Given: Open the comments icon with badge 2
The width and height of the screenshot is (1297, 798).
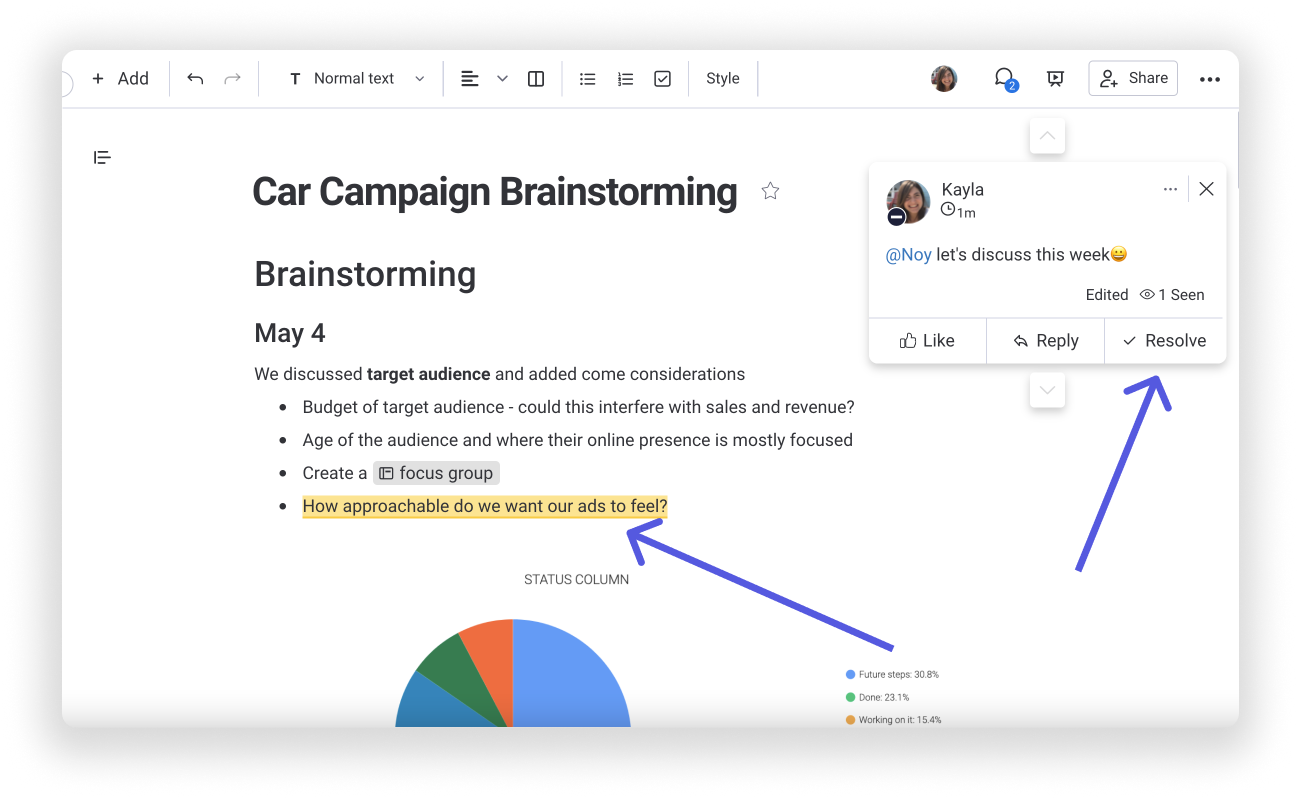Looking at the screenshot, I should (x=1005, y=79).
